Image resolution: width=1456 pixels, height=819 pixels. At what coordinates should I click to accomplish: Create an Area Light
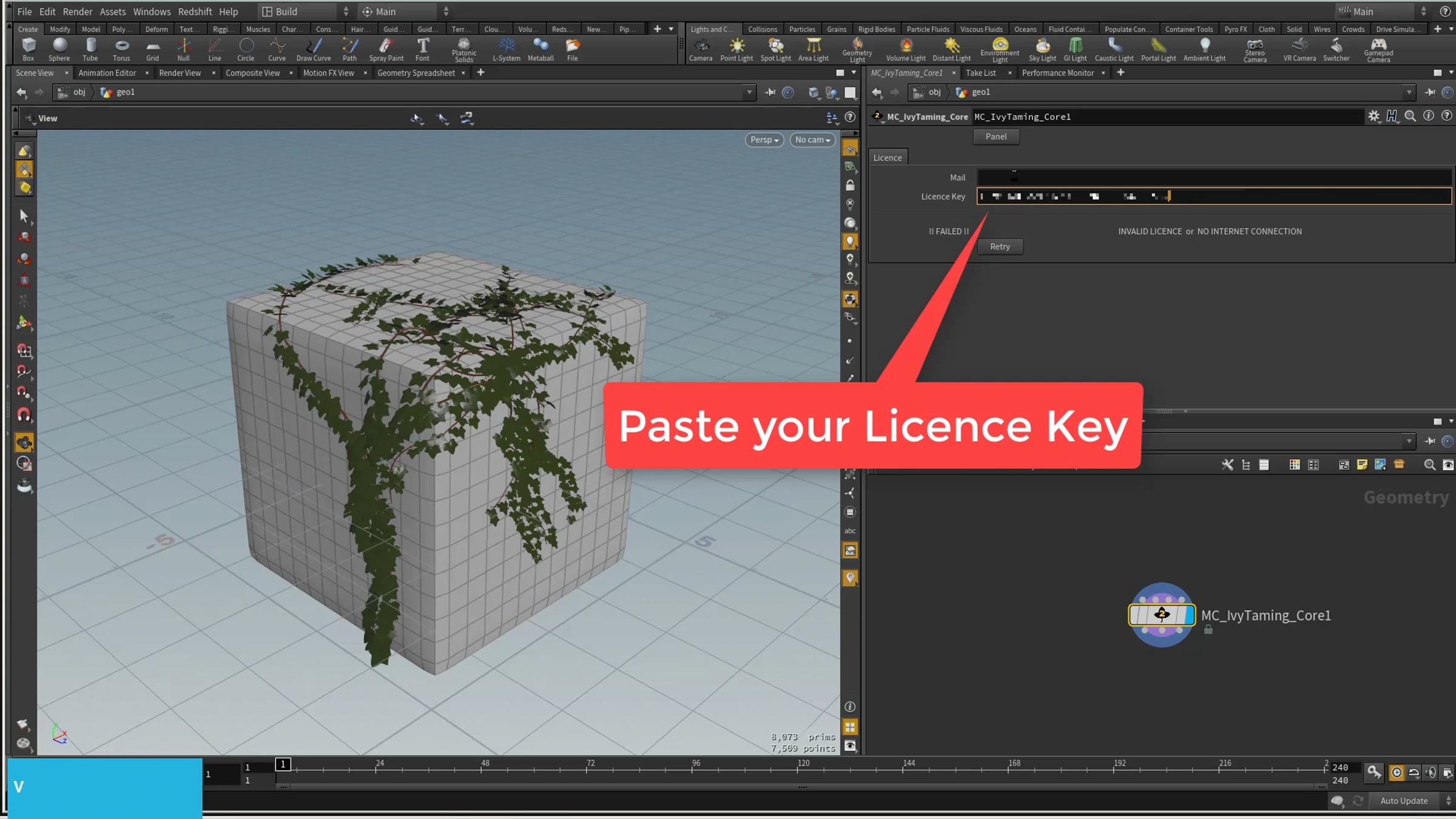pos(814,49)
